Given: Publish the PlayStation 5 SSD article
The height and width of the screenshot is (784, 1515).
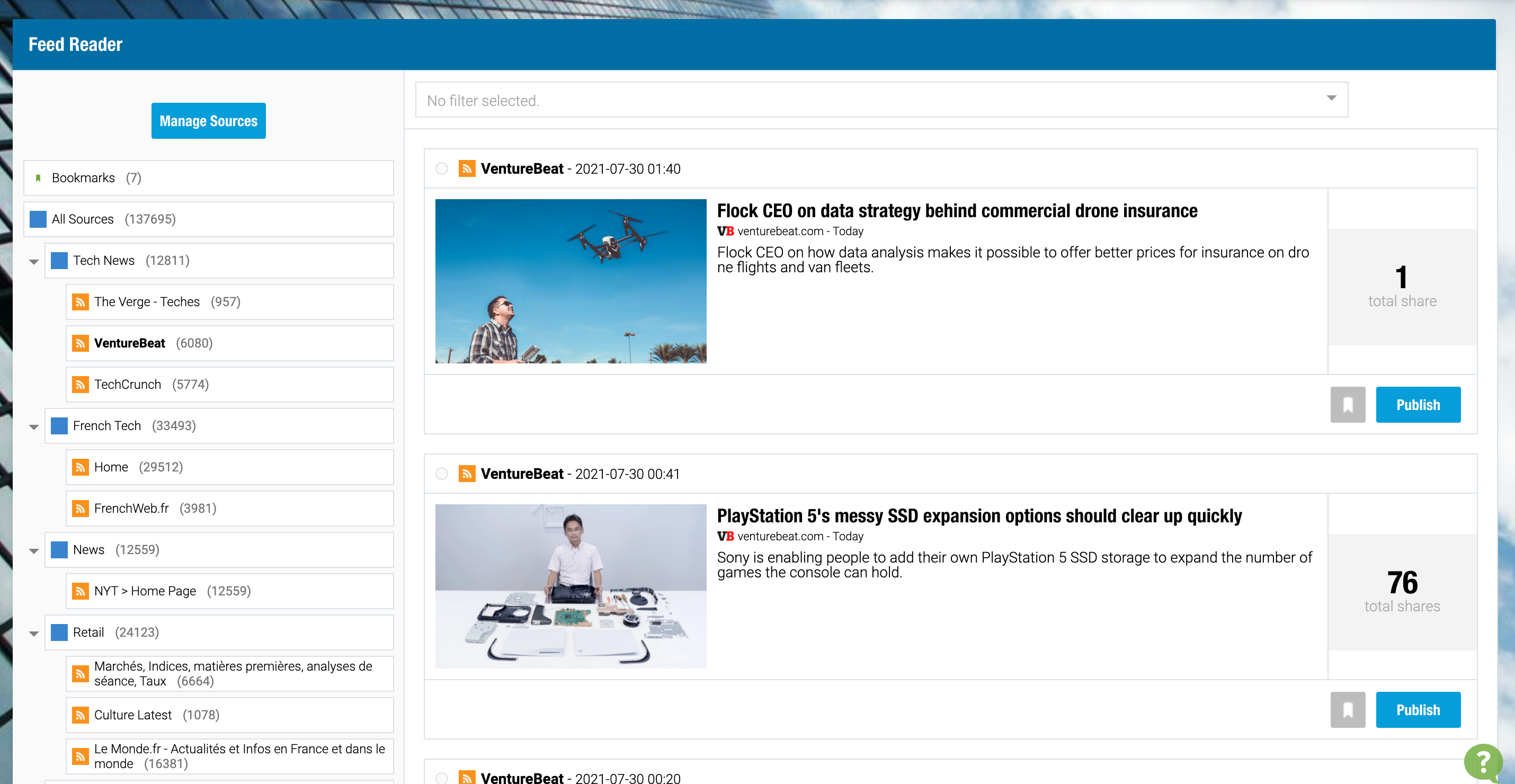Looking at the screenshot, I should tap(1418, 710).
